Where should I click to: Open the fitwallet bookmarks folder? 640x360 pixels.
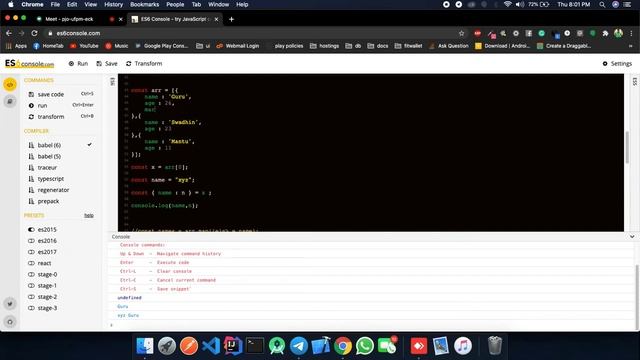[x=408, y=46]
